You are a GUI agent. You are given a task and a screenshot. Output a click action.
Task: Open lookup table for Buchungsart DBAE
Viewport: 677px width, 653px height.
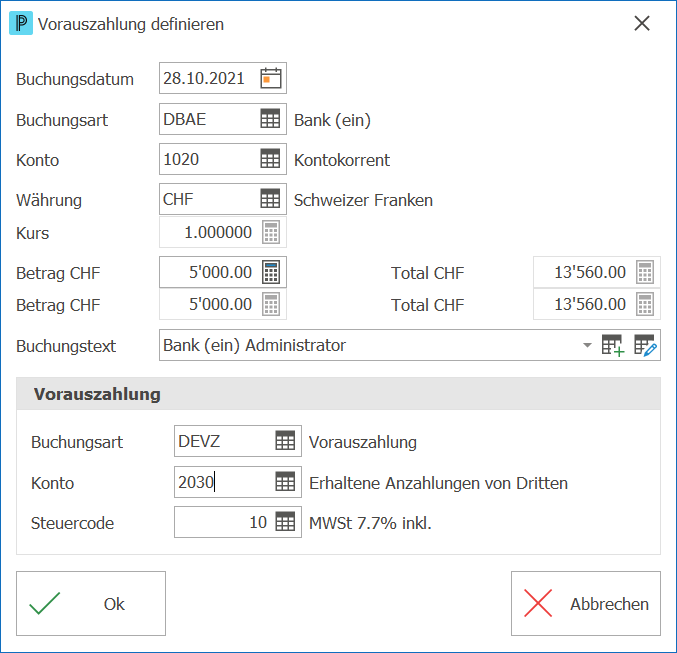(x=271, y=119)
